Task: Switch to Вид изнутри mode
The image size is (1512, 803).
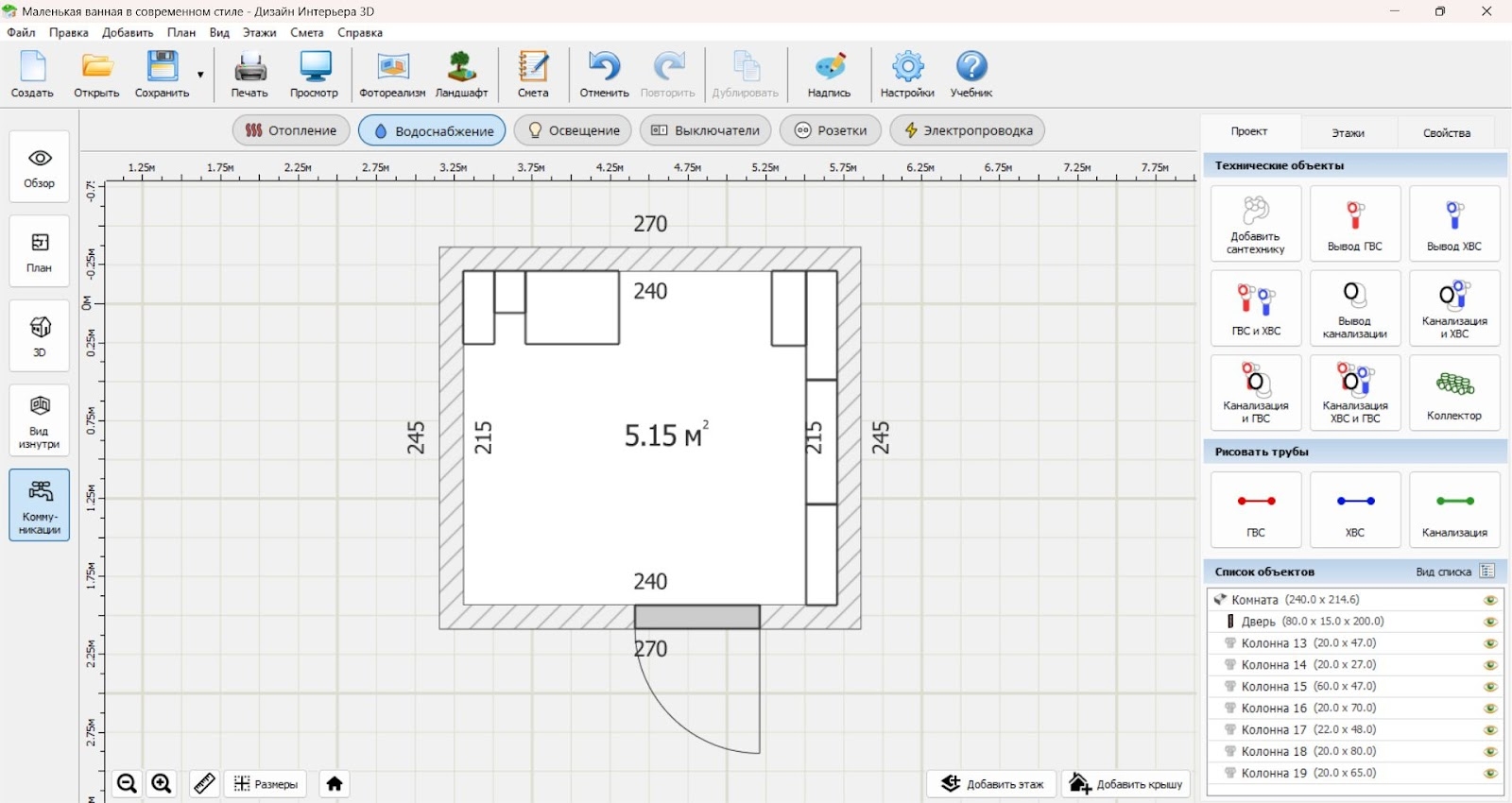Action: click(40, 420)
